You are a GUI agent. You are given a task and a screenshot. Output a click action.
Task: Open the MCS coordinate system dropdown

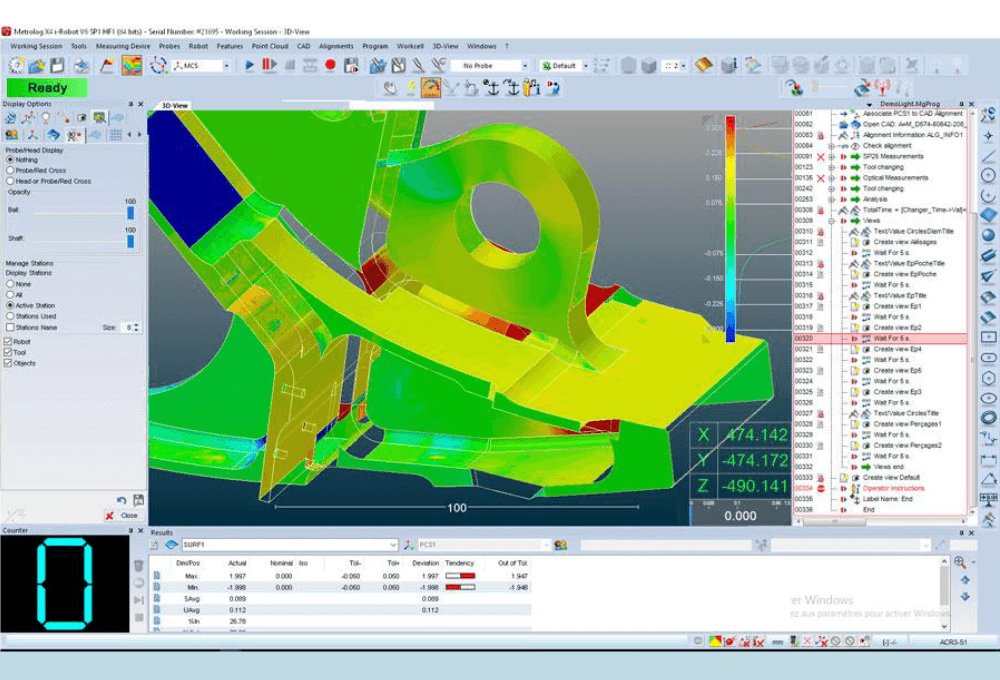tap(225, 66)
